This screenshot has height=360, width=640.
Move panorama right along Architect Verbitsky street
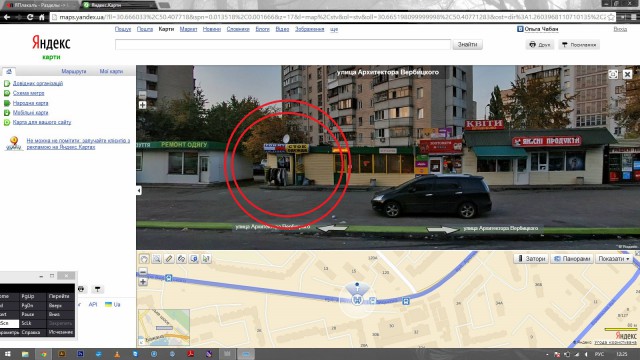tap(443, 229)
